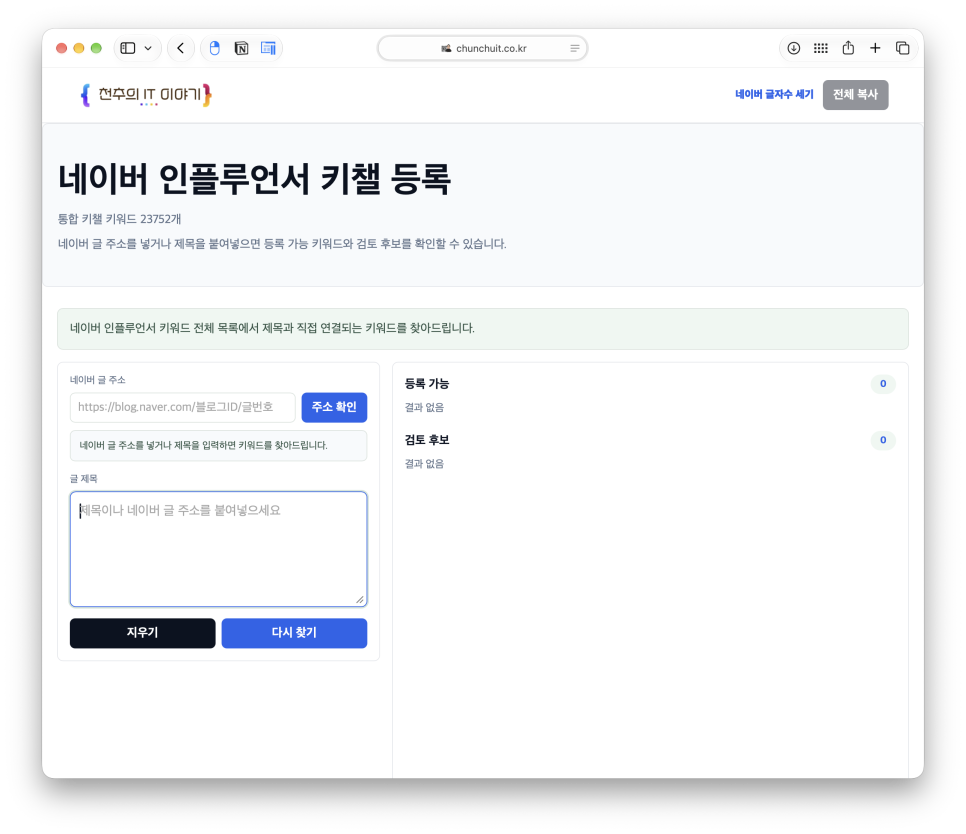Image resolution: width=966 pixels, height=834 pixels.
Task: Click the 검토 후보 count badge
Action: tap(882, 440)
